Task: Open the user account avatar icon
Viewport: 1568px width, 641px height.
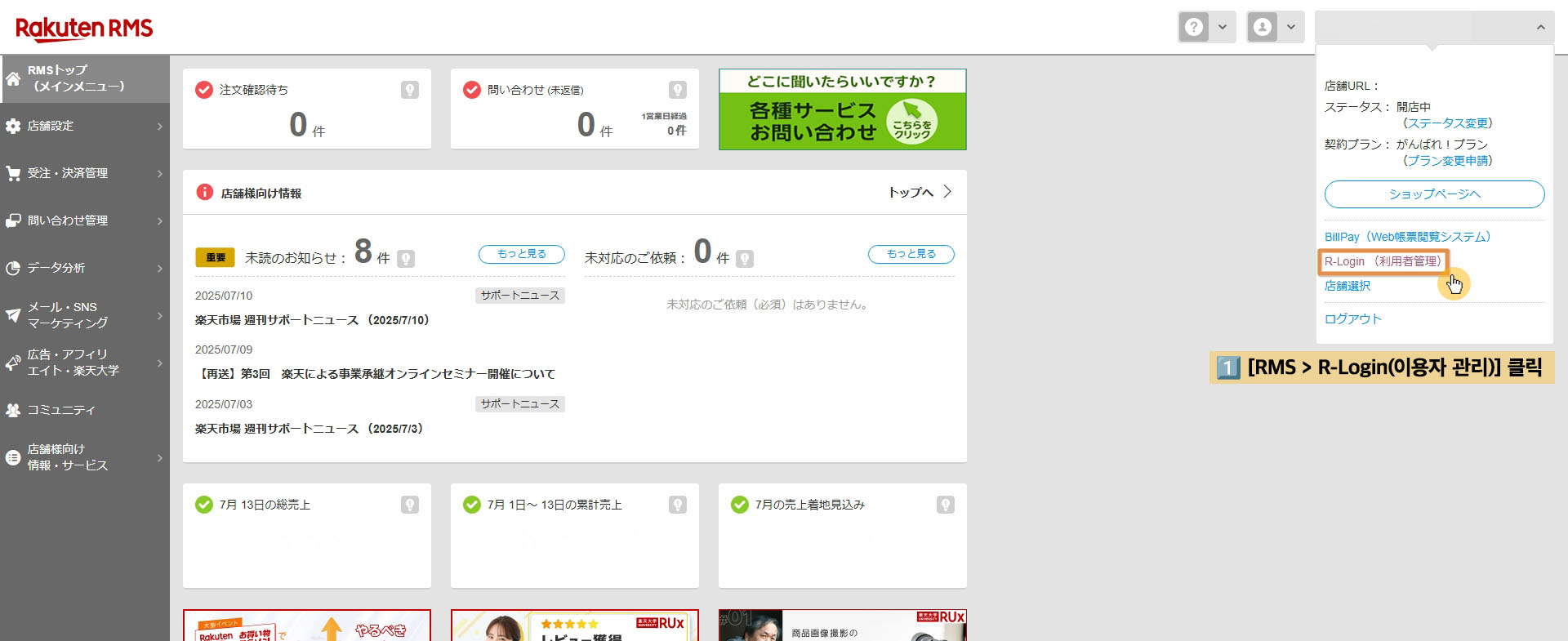Action: point(1263,27)
